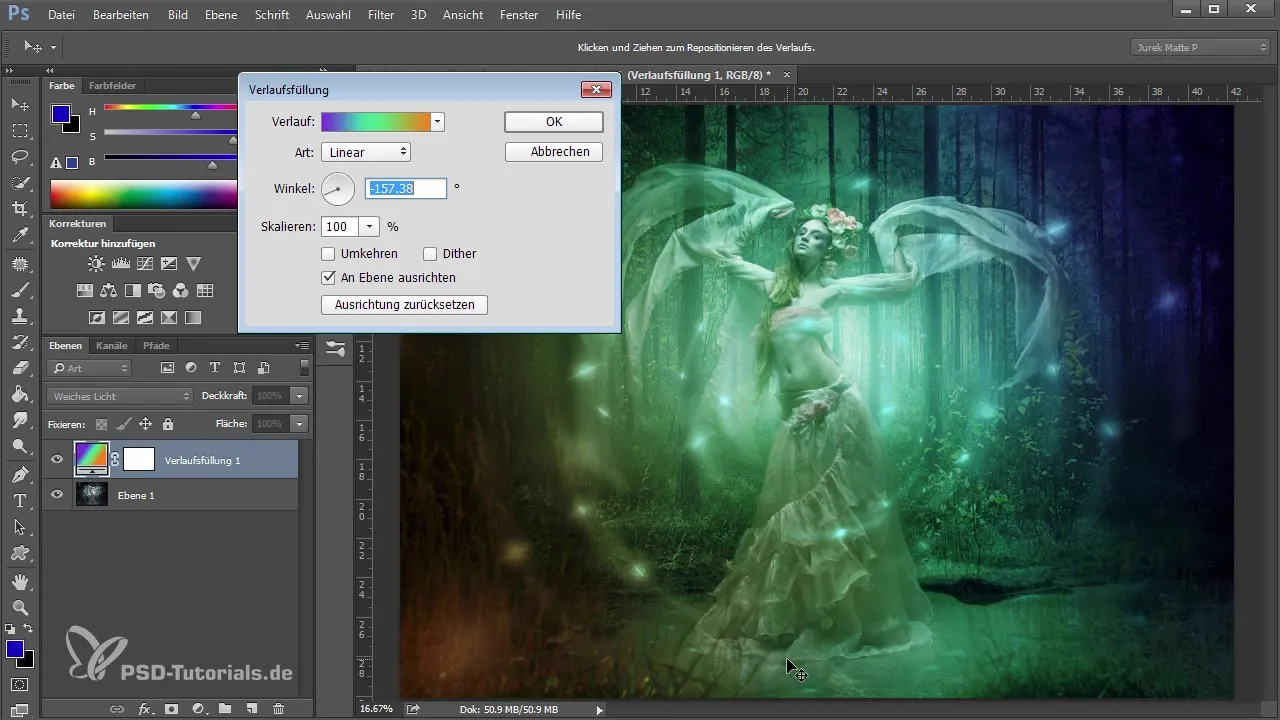Image resolution: width=1280 pixels, height=720 pixels.
Task: Select the Hand tool
Action: coord(19,581)
